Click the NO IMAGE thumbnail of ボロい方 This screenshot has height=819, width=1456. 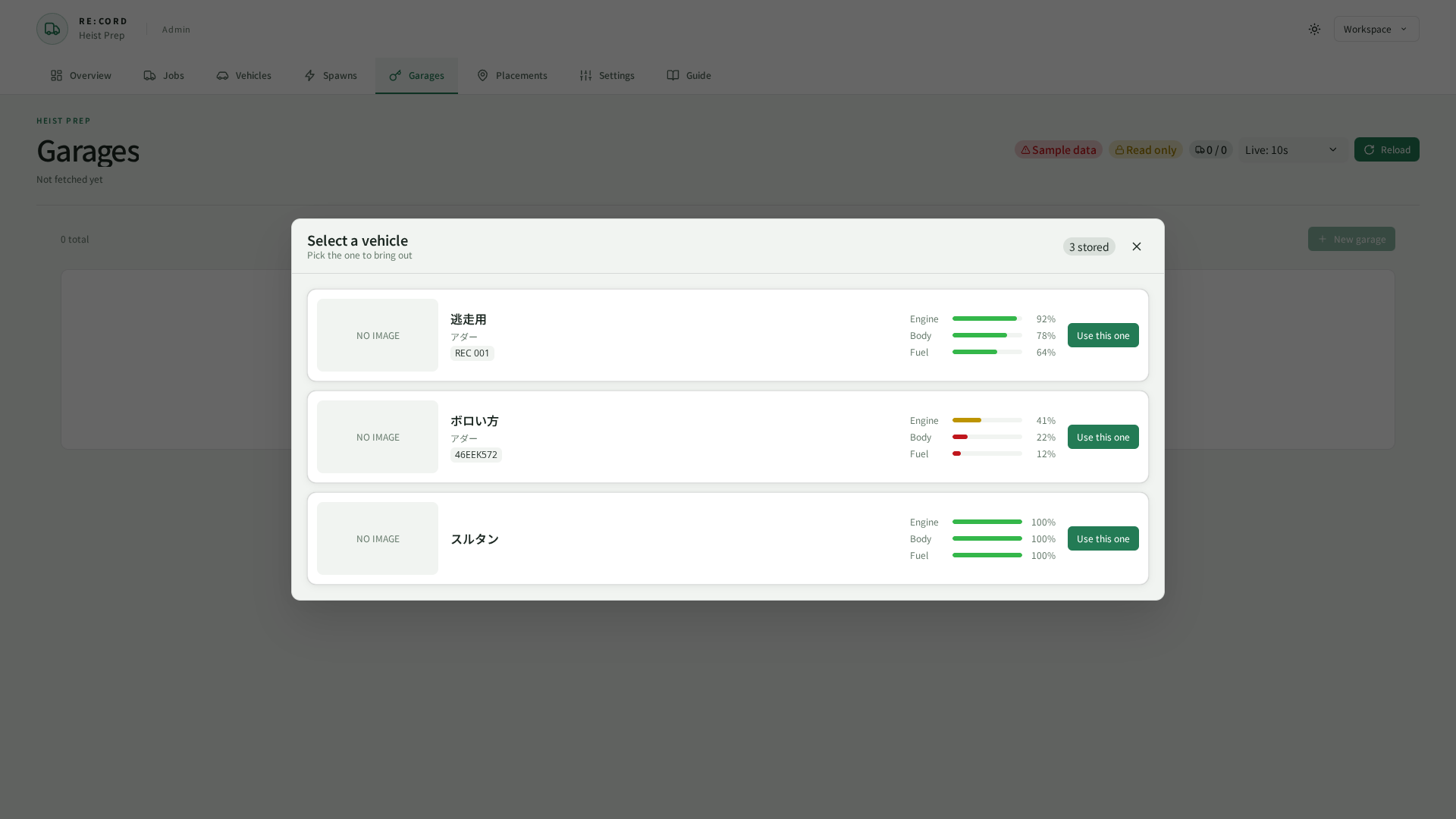378,437
